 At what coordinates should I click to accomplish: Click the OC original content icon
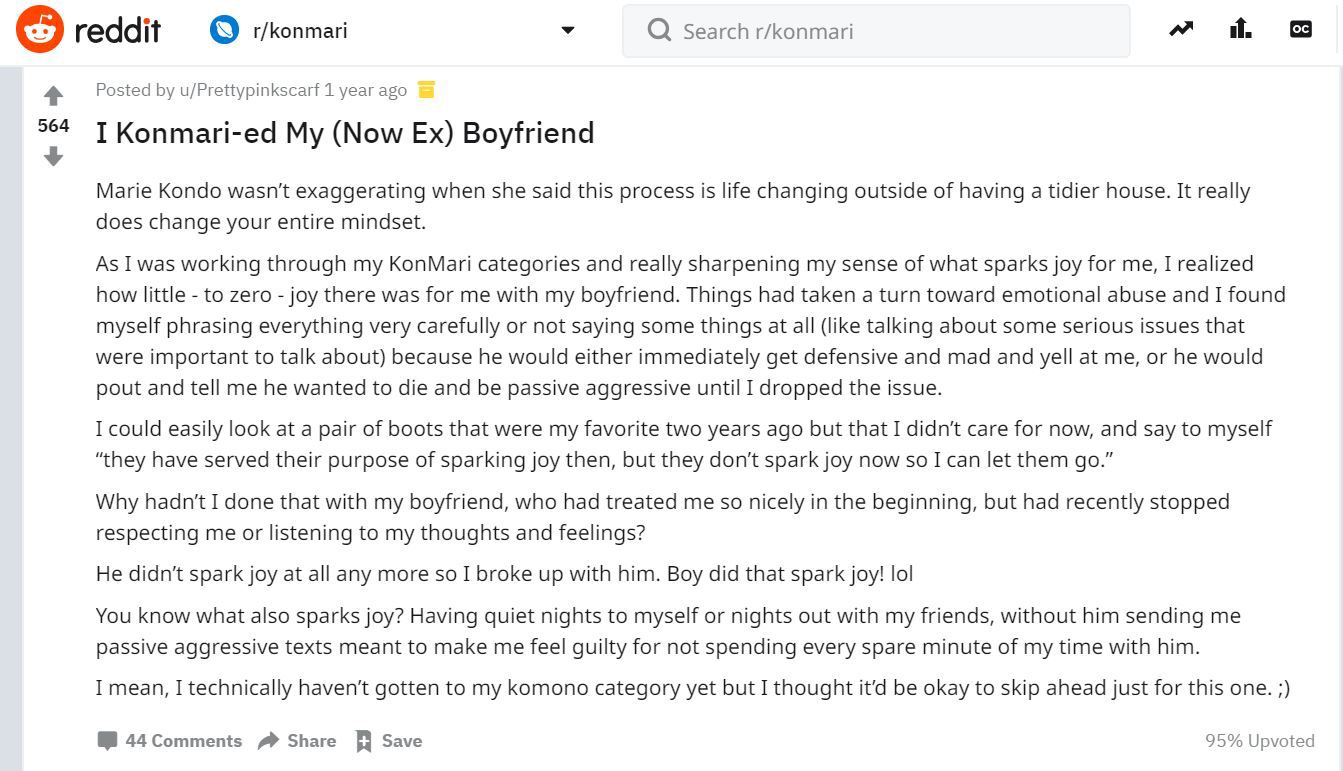click(1300, 30)
